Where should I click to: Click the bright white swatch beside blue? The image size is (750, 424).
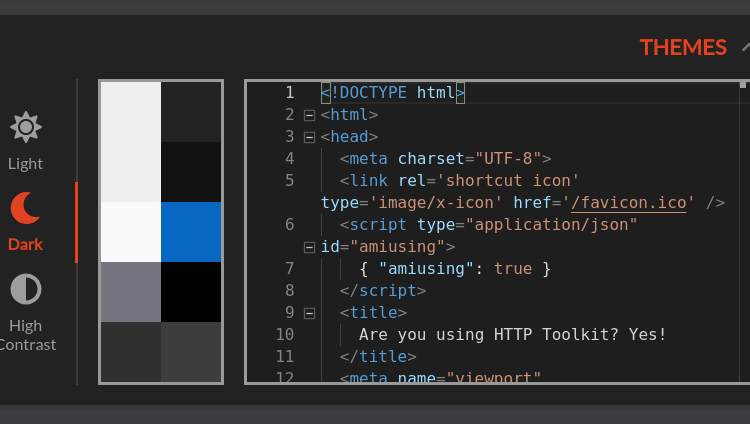[x=131, y=232]
